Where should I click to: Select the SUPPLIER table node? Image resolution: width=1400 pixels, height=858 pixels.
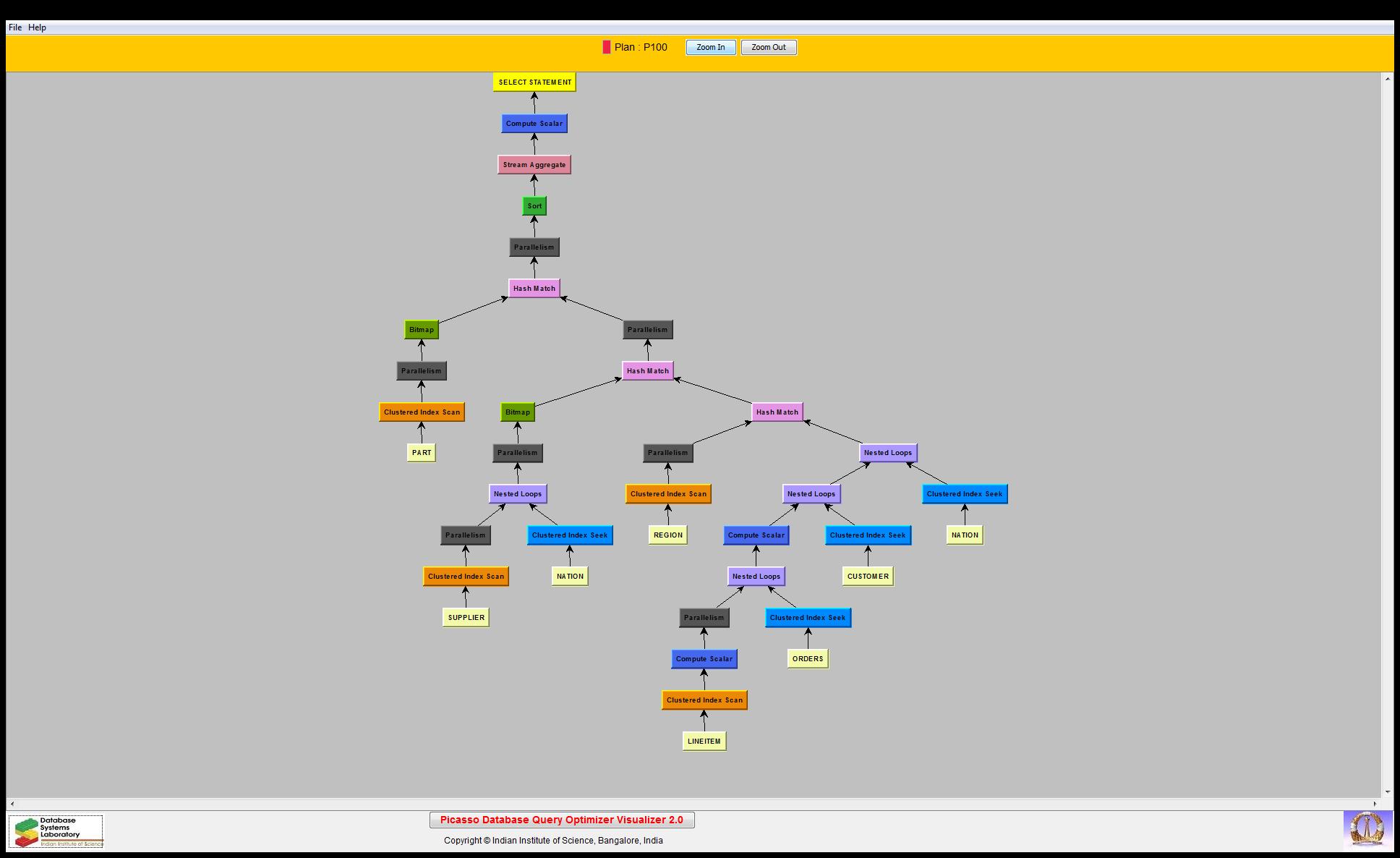click(466, 618)
